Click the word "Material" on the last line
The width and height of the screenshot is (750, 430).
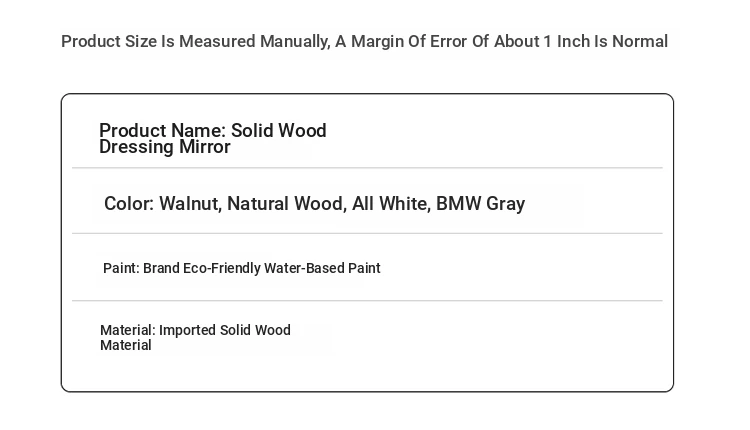pos(126,345)
